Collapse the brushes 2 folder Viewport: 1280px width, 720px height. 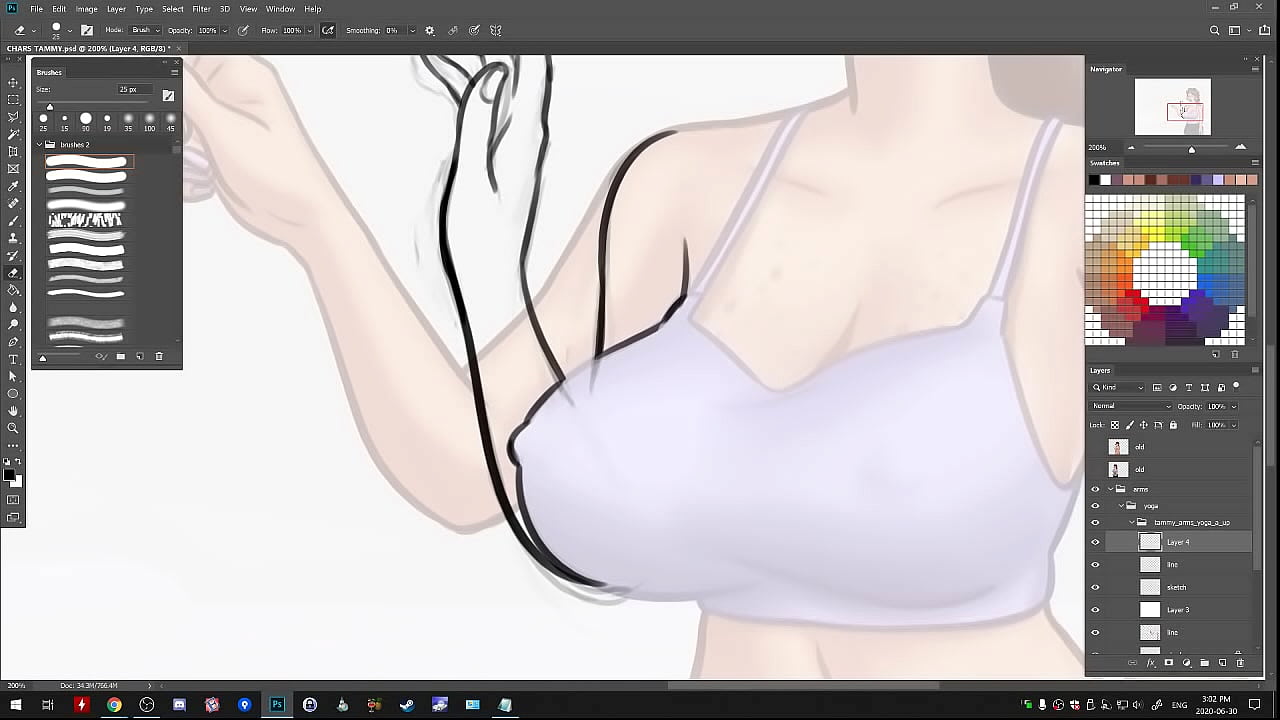pos(40,145)
